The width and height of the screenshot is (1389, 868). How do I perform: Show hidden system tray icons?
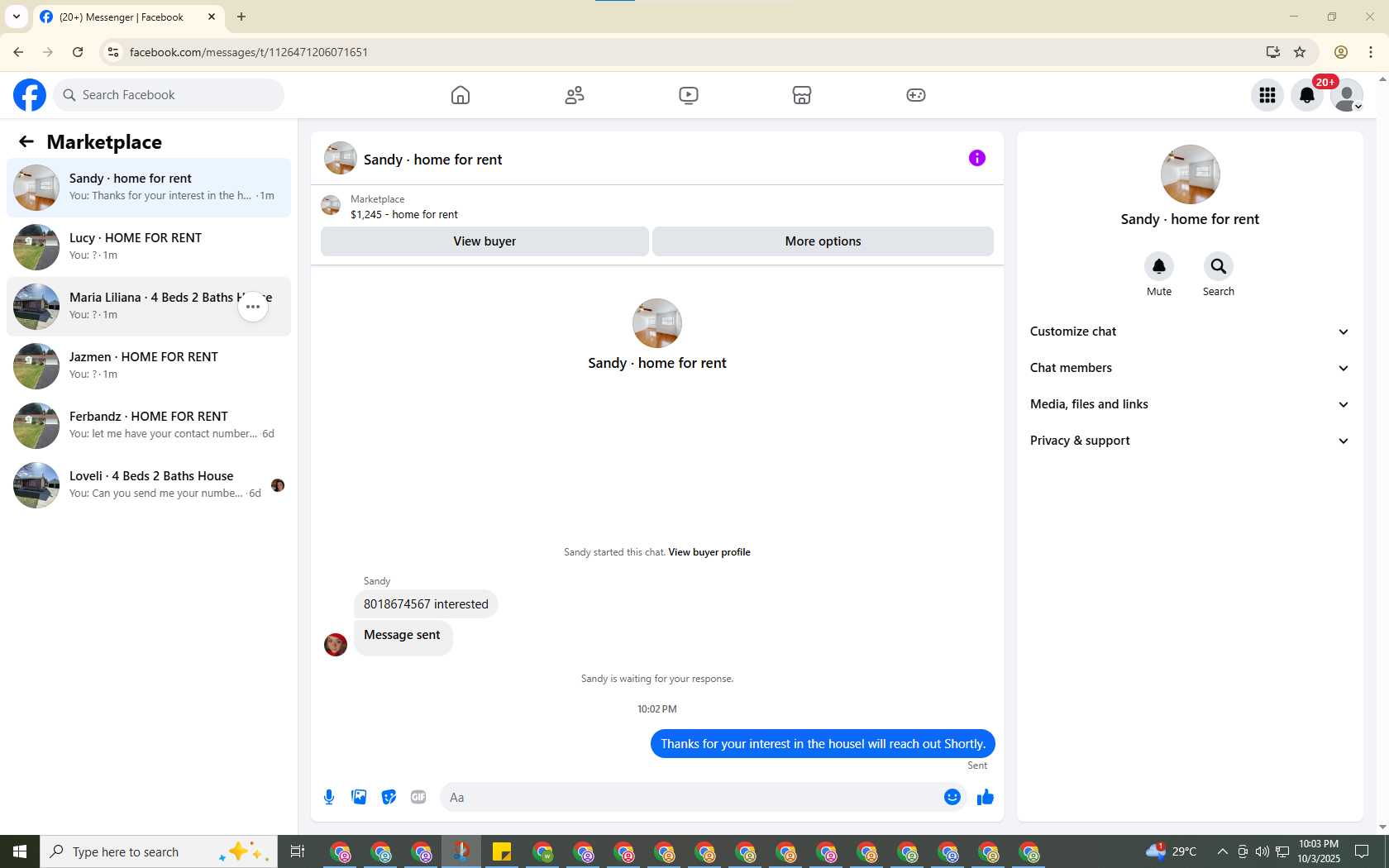1222,851
